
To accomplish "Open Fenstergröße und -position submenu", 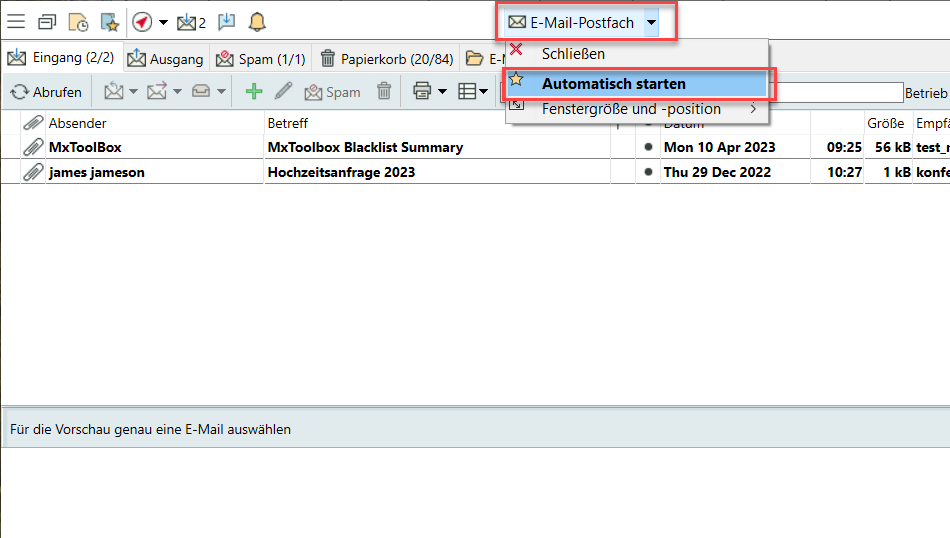I will click(631, 109).
